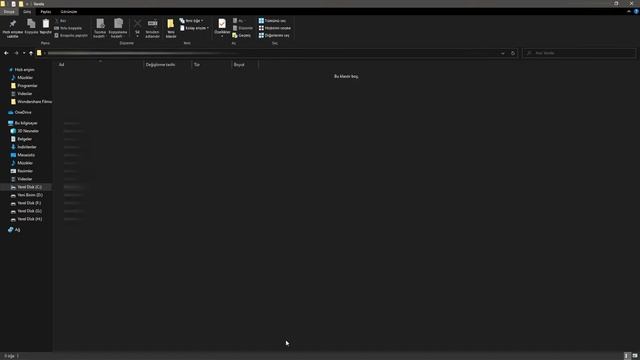Click Hiçbirini seçme (select none)
This screenshot has height=360, width=640.
click(275, 28)
